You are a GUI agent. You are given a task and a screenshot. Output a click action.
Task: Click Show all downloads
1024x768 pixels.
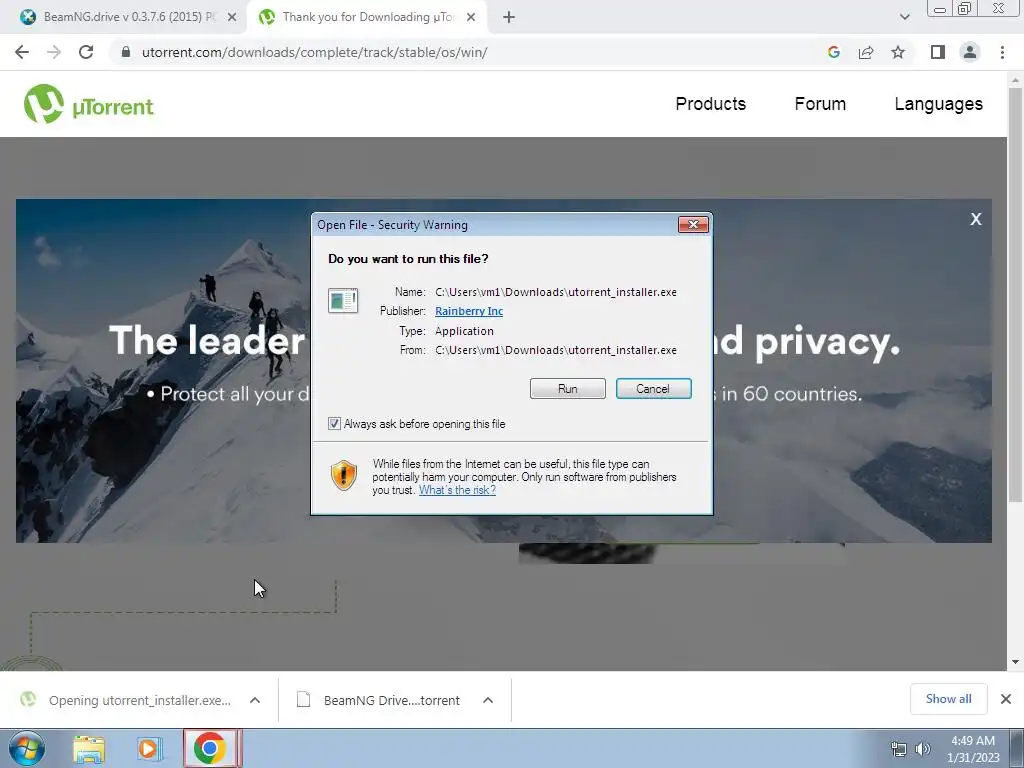coord(948,699)
